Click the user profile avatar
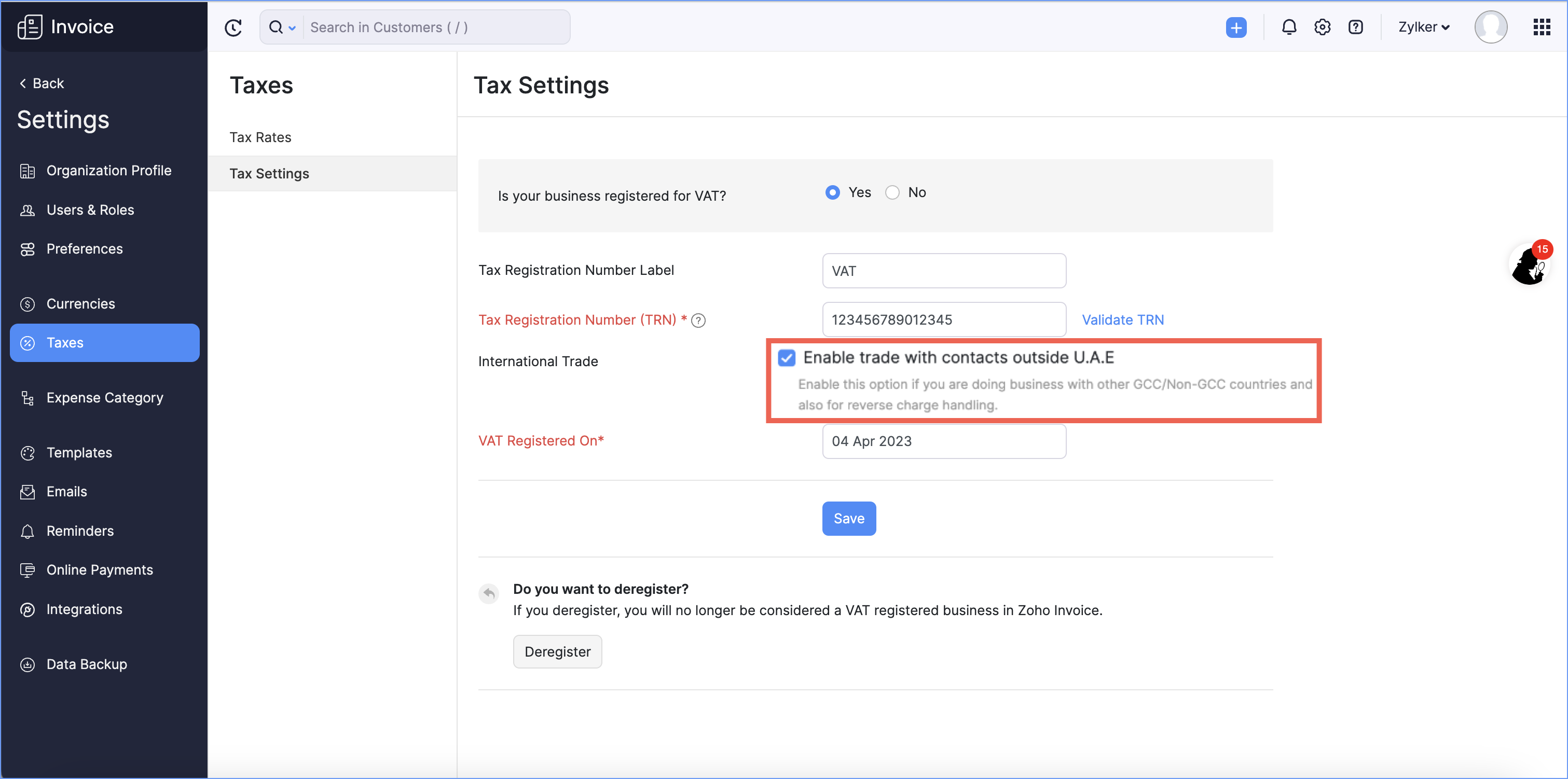Screen dimensions: 1568x779 (x=1491, y=27)
